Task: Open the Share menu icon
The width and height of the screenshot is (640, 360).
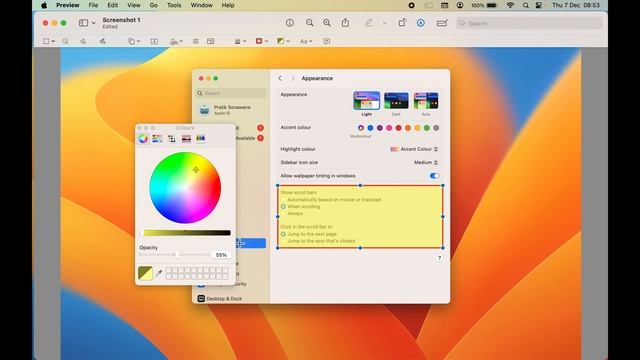Action: pyautogui.click(x=345, y=23)
